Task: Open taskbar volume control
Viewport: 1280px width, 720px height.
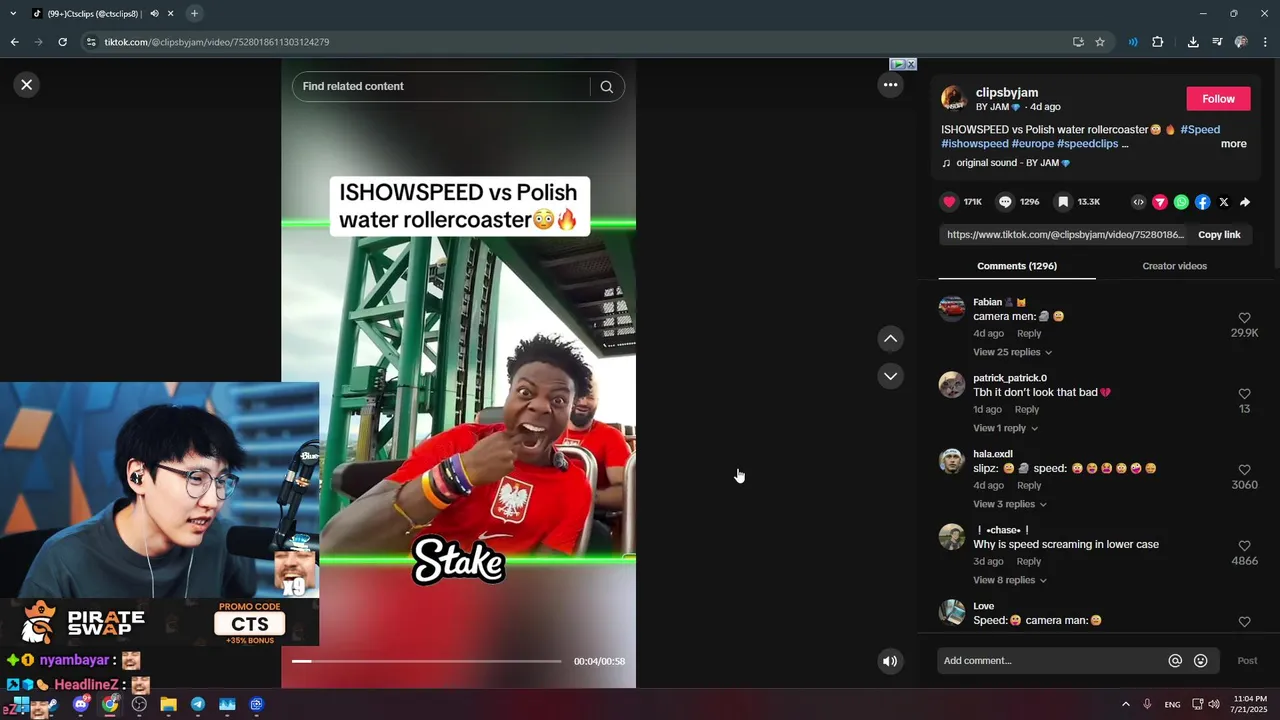Action: (x=1214, y=705)
